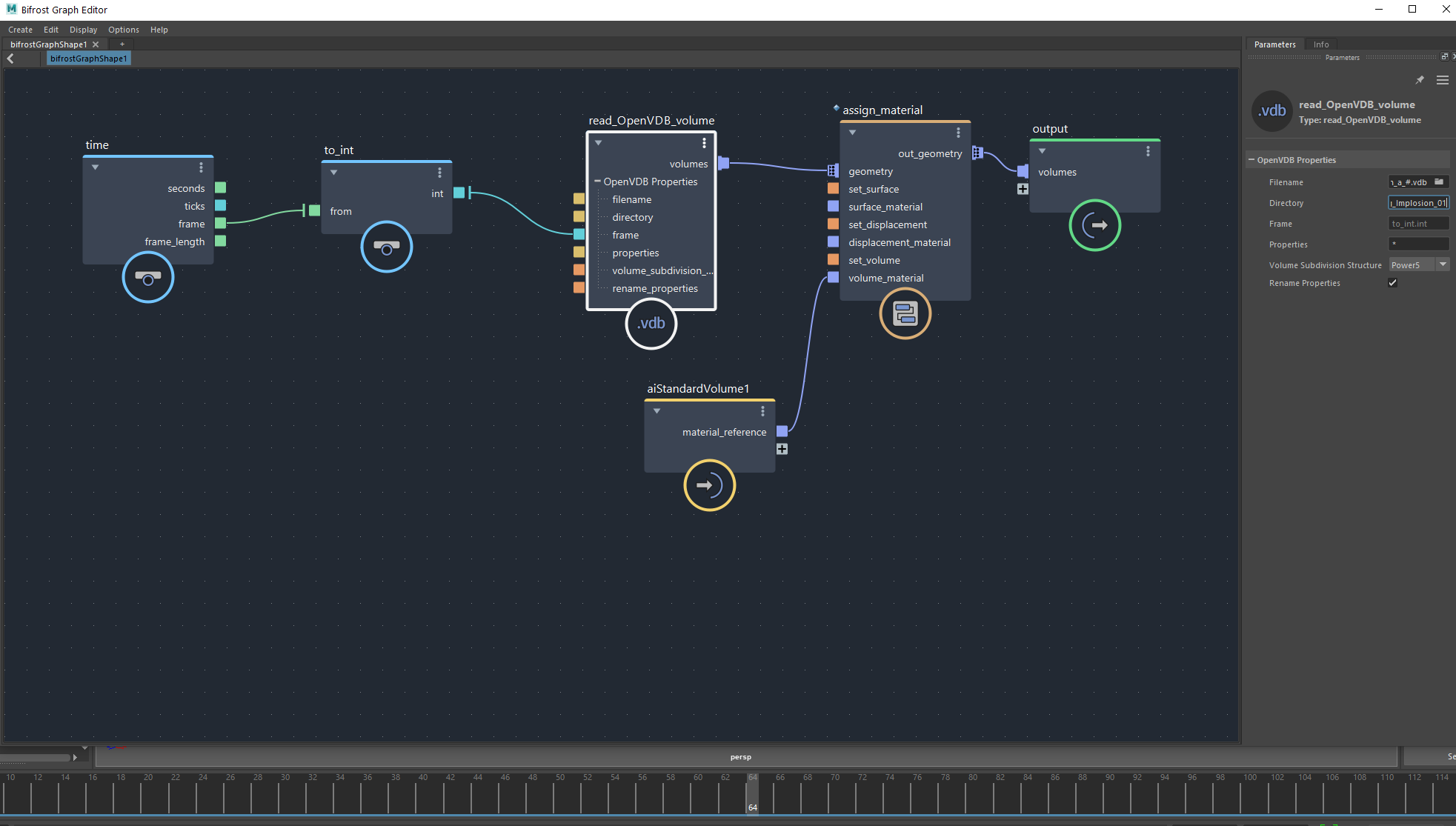This screenshot has width=1456, height=826.
Task: Click the watchpoint icon under the to_int node
Action: coord(386,247)
